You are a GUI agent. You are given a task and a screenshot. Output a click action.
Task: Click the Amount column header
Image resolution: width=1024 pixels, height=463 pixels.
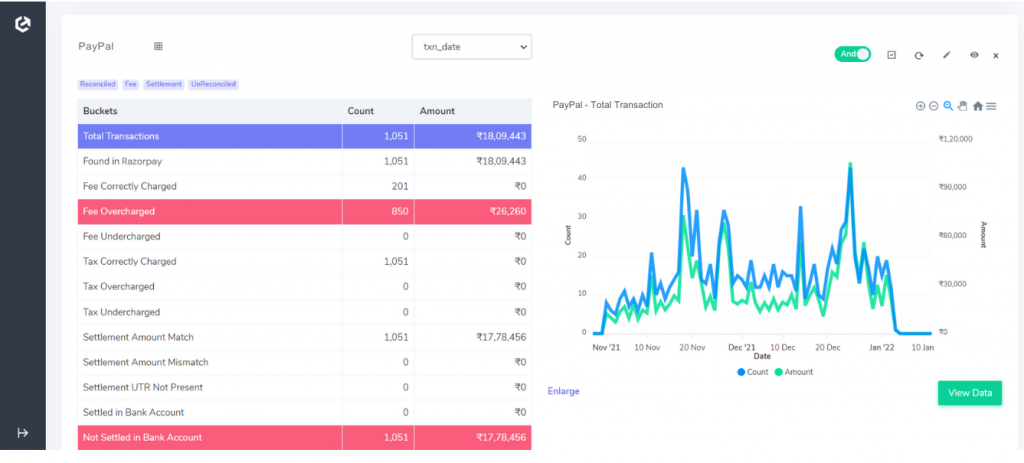click(473, 111)
